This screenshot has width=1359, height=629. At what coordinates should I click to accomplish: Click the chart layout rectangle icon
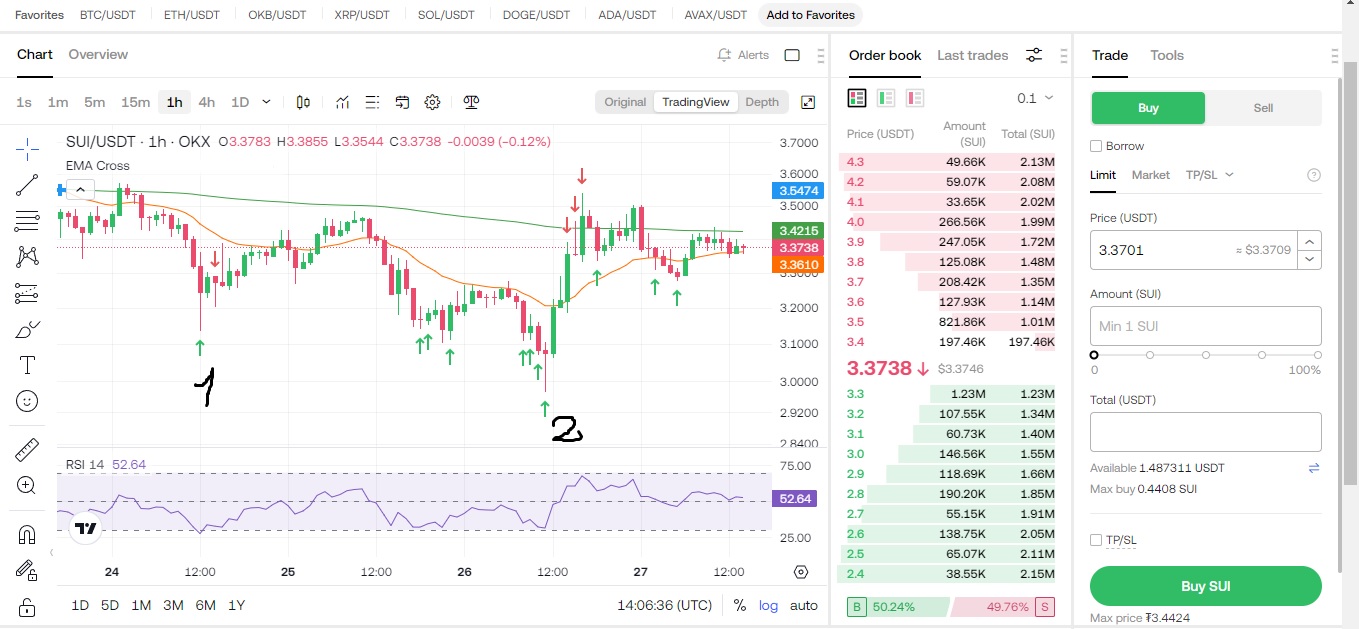tap(792, 55)
